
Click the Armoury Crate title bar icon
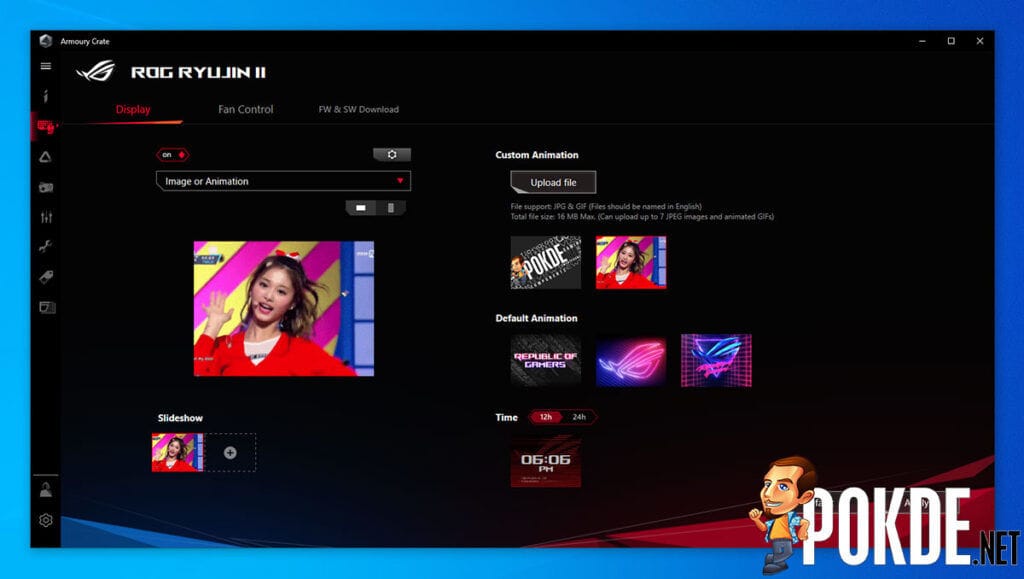(x=45, y=41)
